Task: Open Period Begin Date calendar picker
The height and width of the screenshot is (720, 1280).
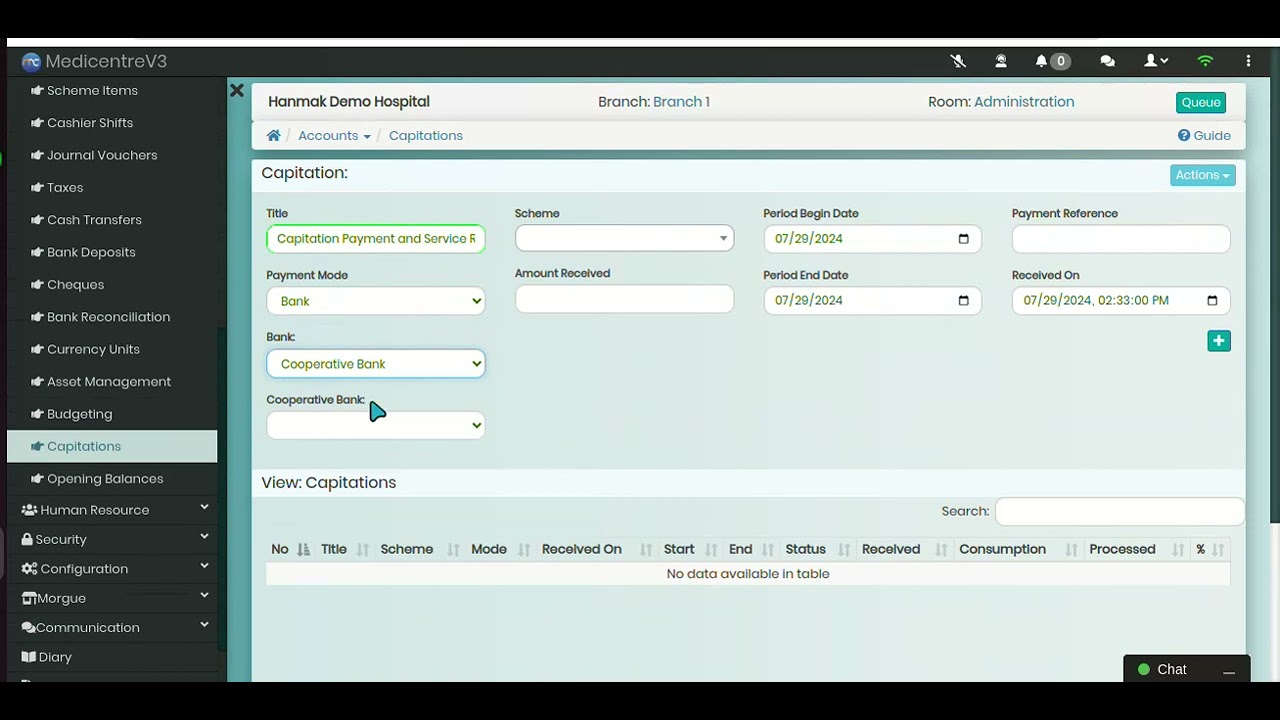Action: click(963, 239)
